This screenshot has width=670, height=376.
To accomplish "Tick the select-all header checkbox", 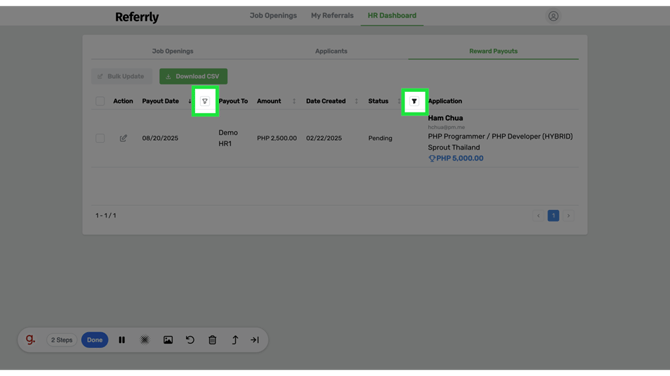I will click(x=100, y=101).
